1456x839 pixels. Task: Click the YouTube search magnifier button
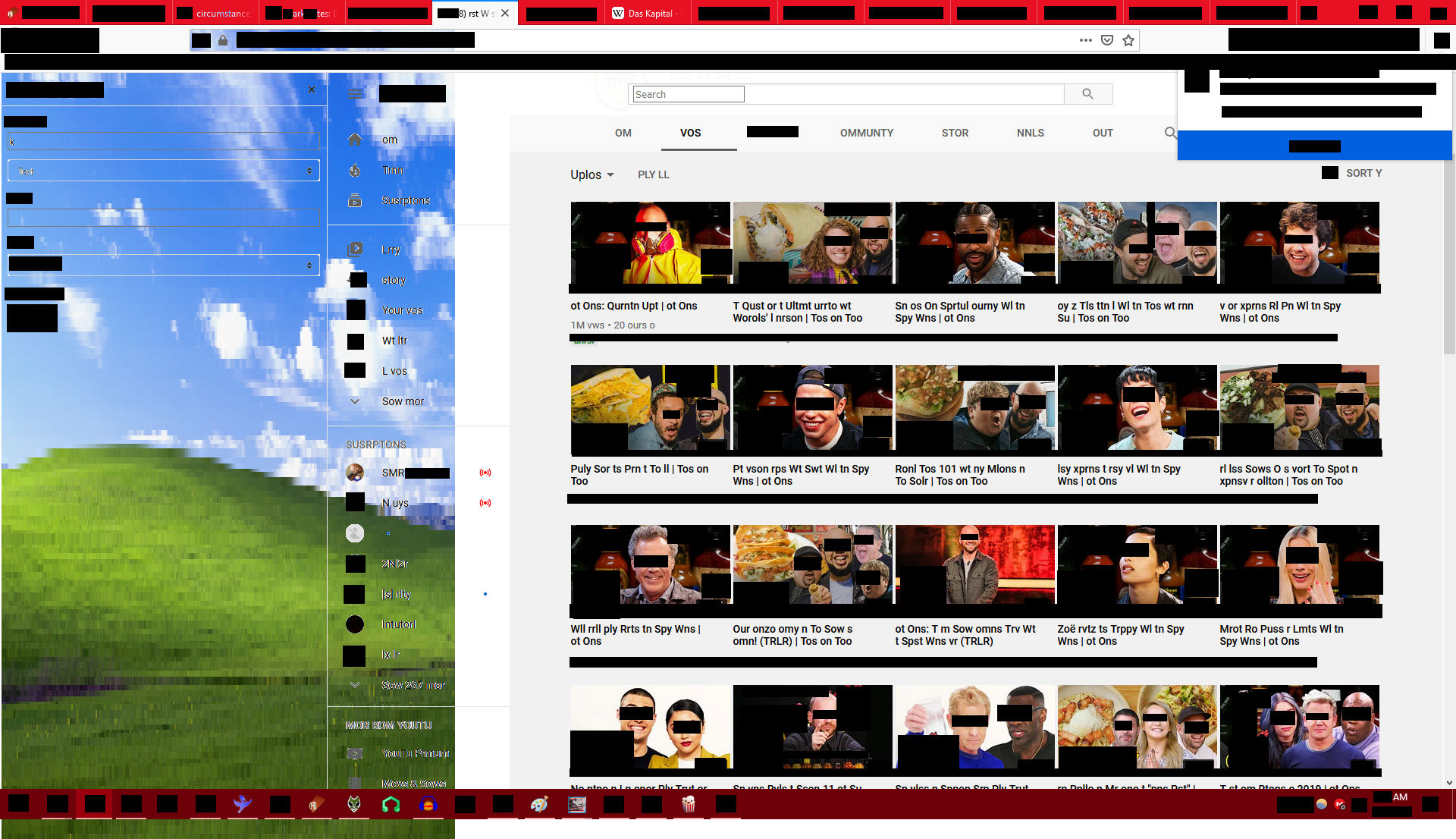point(1088,94)
